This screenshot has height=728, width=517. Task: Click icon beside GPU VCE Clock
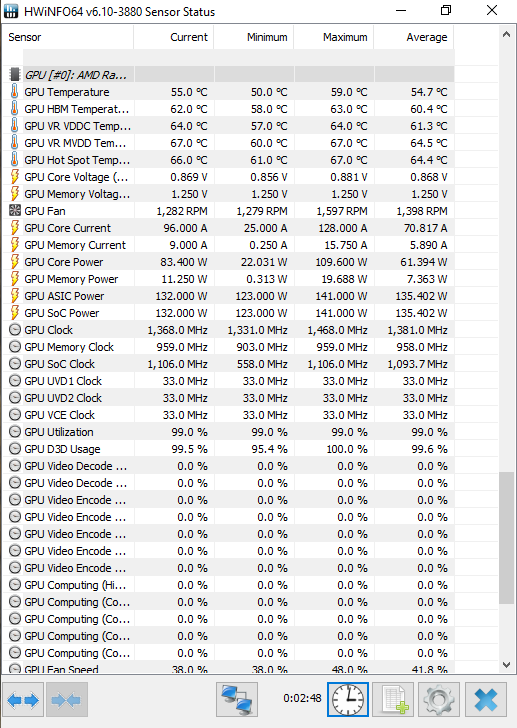[15, 415]
